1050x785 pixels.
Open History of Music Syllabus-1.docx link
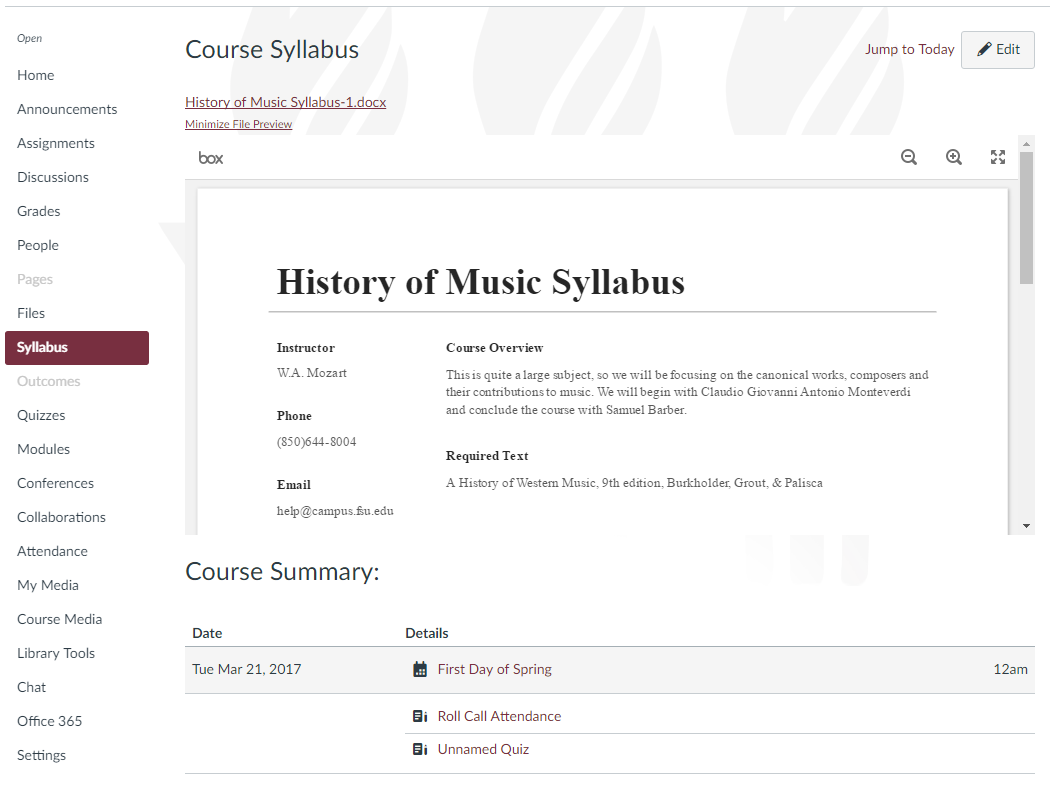[286, 102]
